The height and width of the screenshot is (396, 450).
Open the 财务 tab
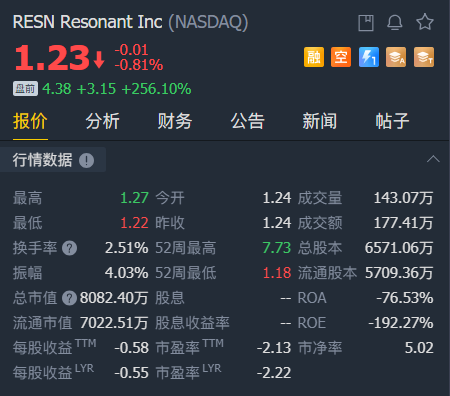tap(175, 121)
